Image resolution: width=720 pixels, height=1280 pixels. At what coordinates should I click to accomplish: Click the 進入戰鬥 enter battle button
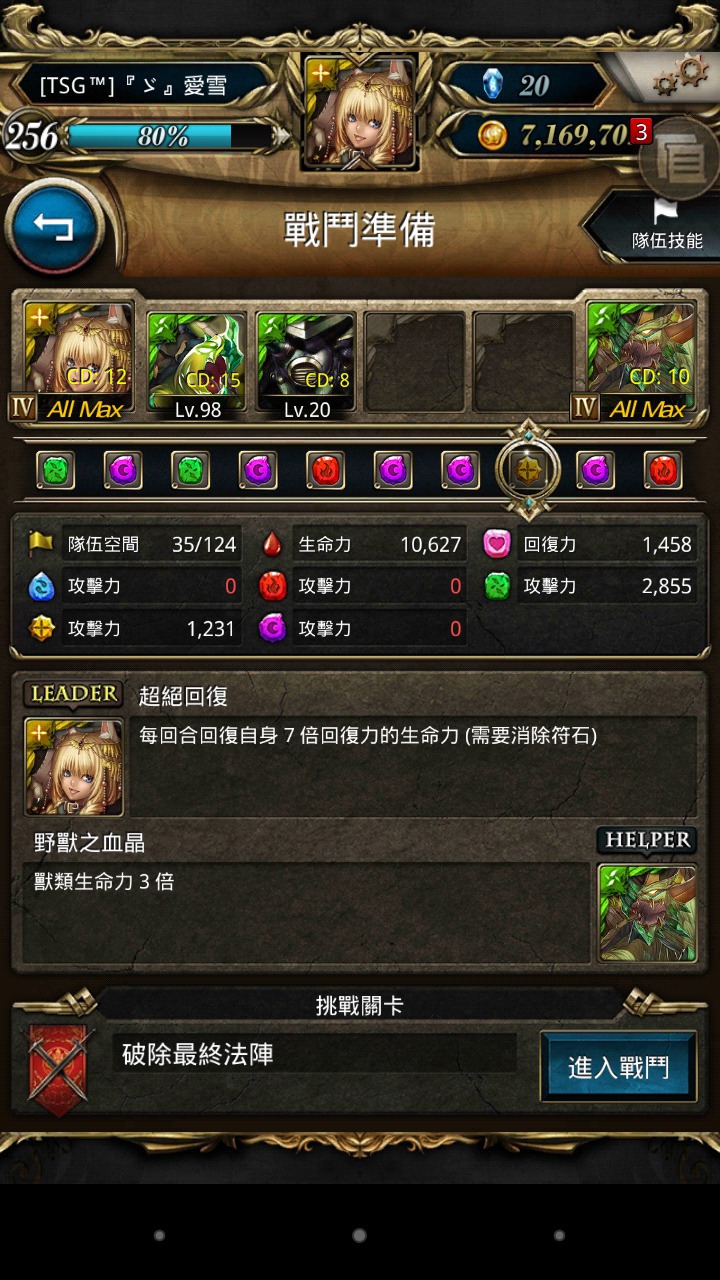tap(618, 1067)
